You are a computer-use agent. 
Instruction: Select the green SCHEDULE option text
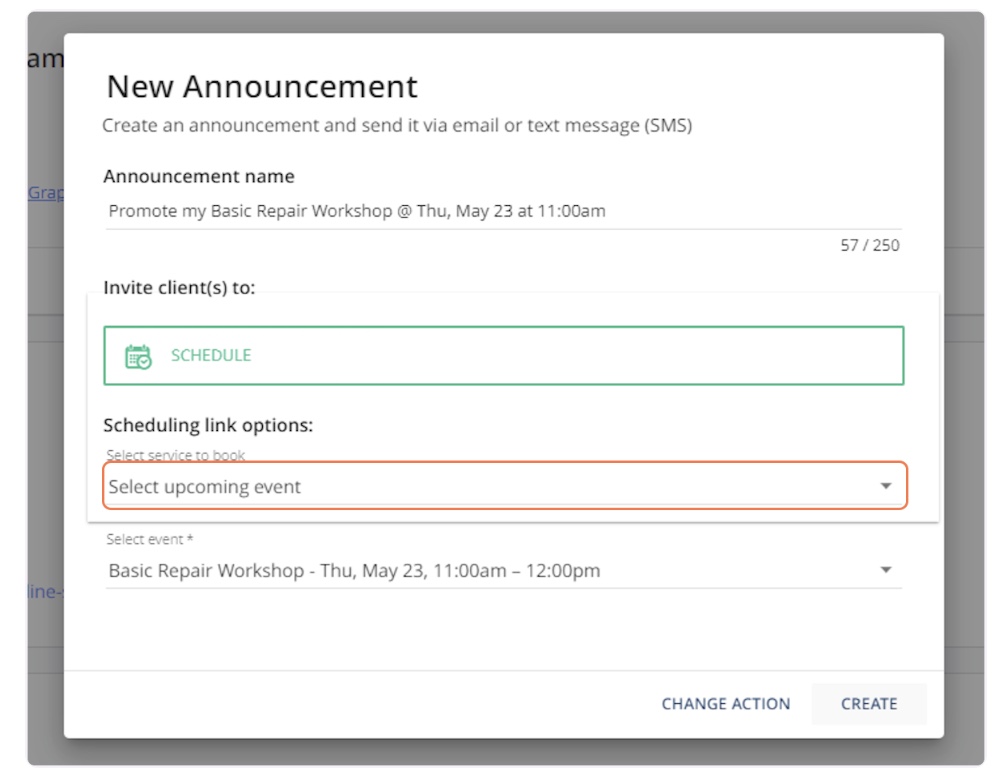(211, 356)
